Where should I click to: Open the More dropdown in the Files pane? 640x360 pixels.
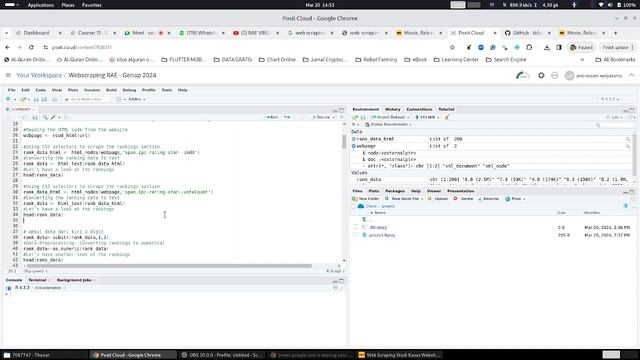(x=515, y=199)
